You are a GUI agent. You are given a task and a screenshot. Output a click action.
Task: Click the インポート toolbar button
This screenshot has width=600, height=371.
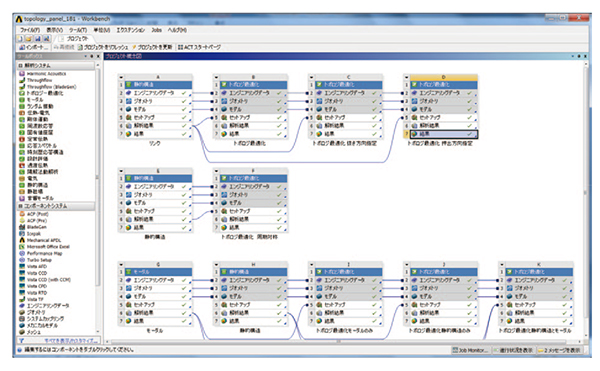pos(34,47)
